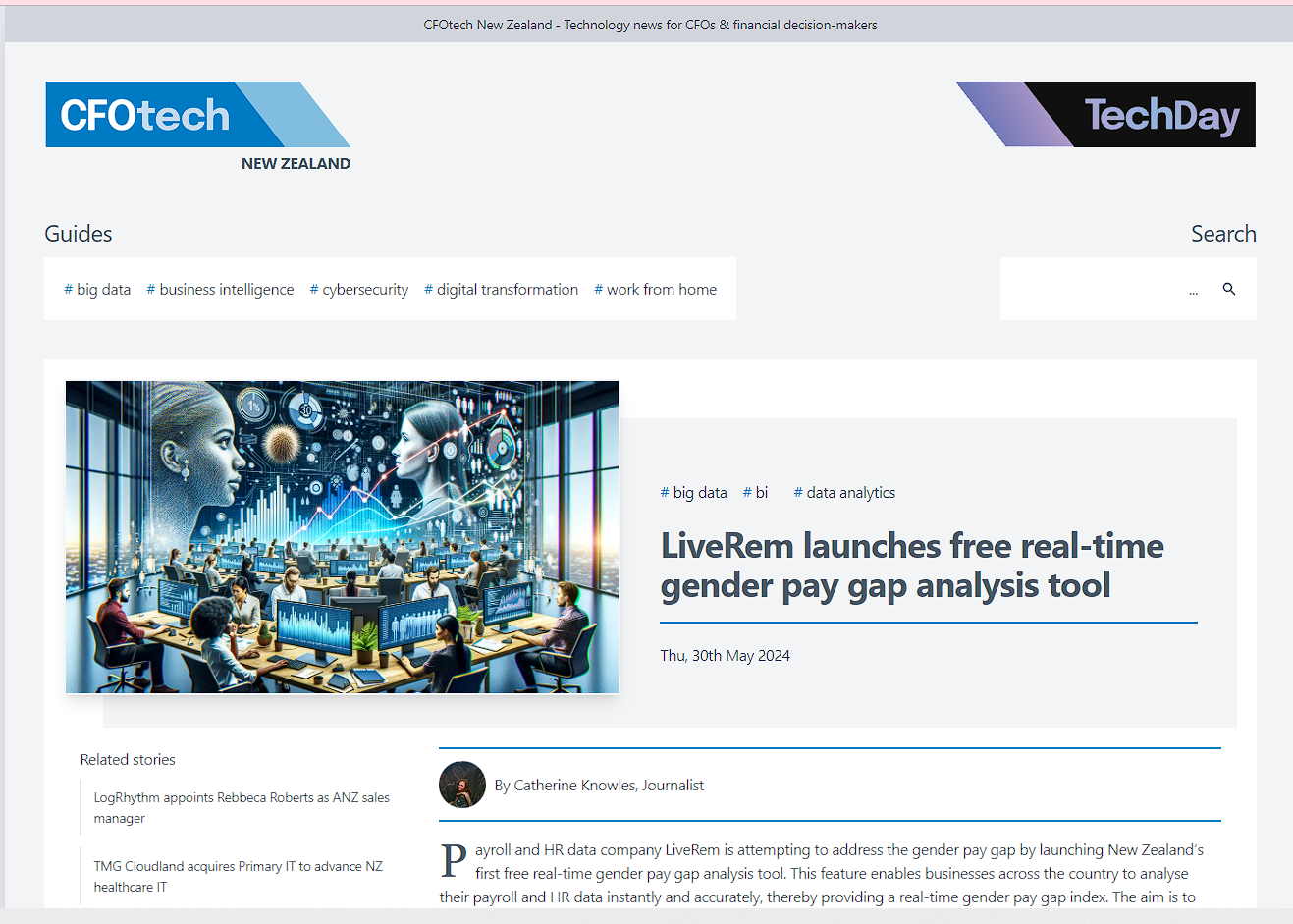Click the TechDay logo
The height and width of the screenshot is (924, 1293).
click(1104, 115)
